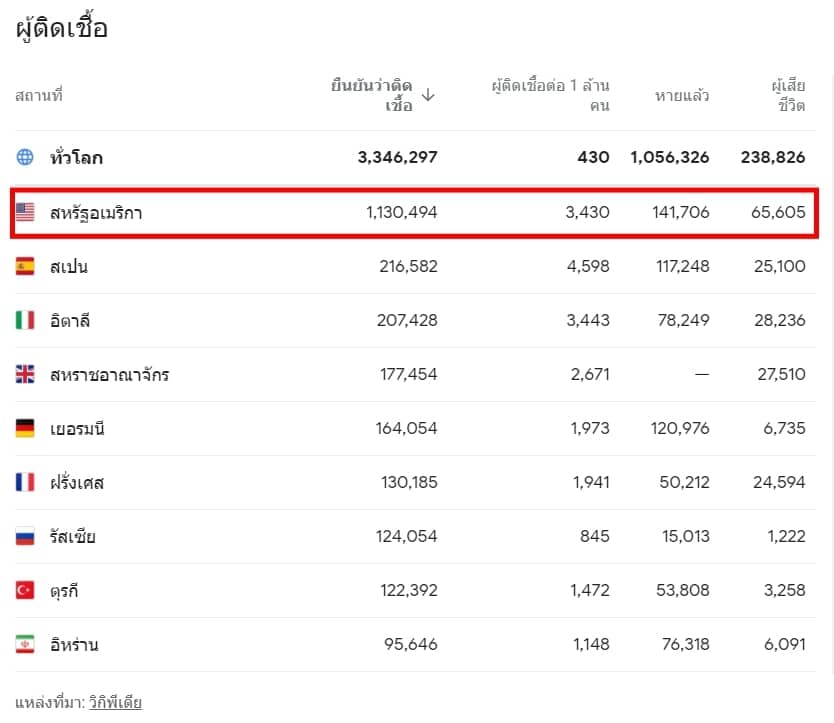The image size is (834, 723).
Task: Click the France flag icon
Action: point(25,482)
